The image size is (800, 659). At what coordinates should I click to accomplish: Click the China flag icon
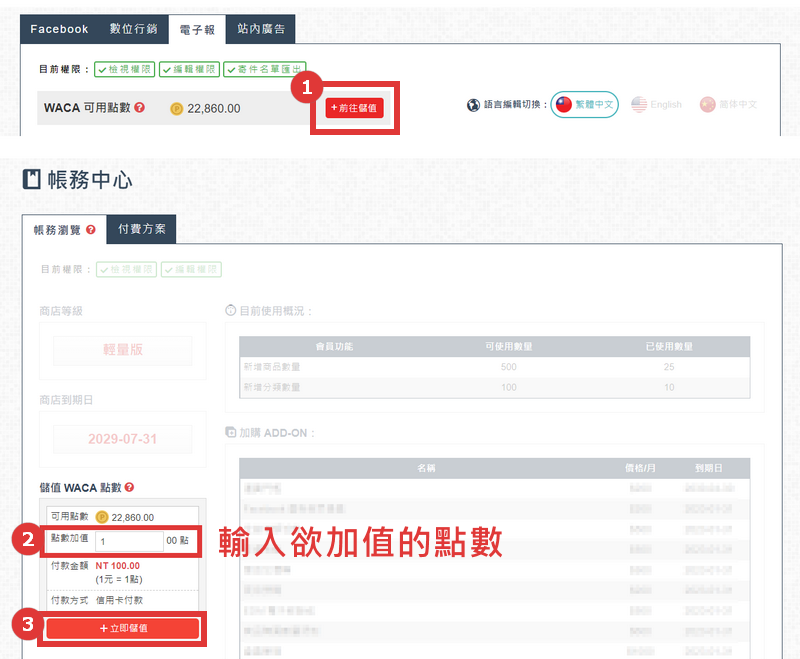point(708,105)
